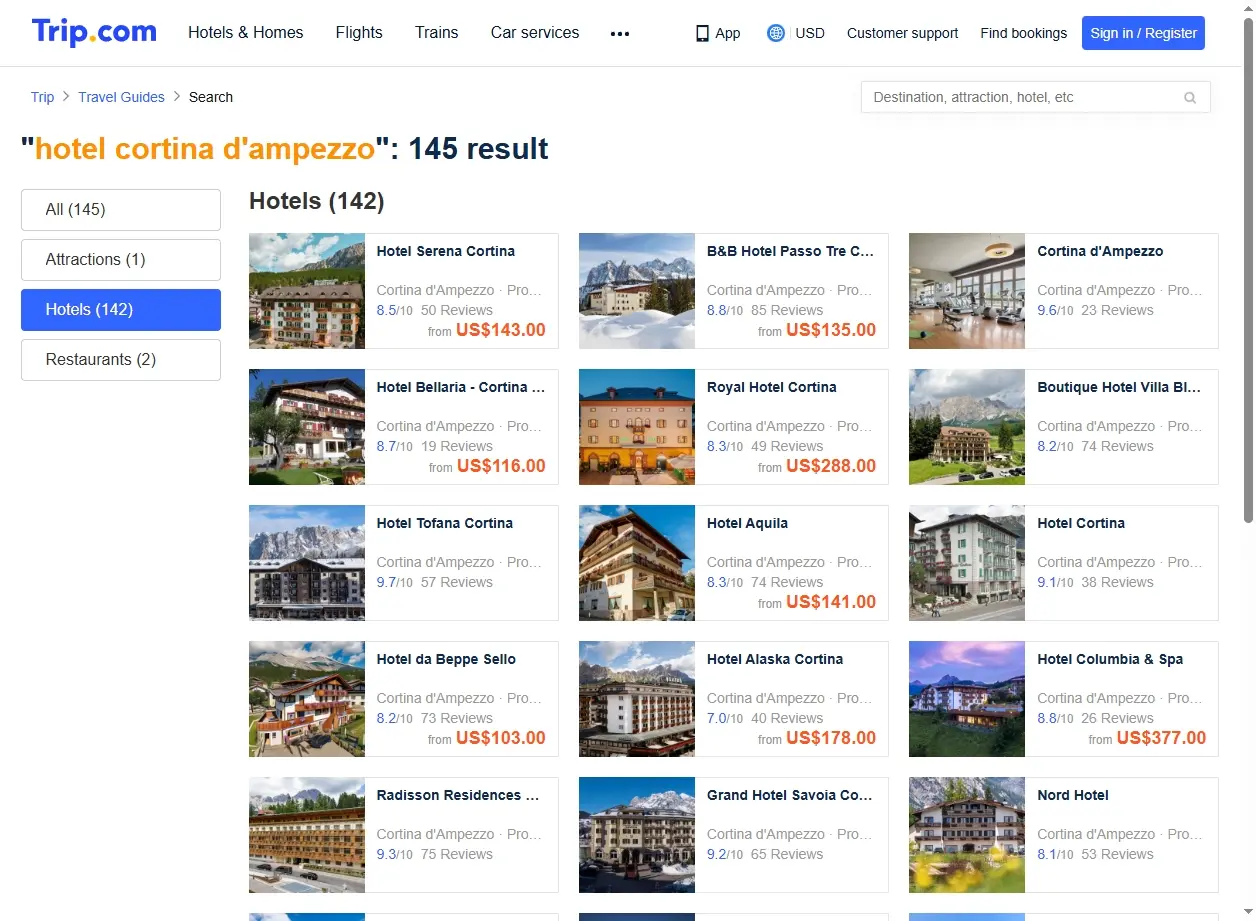Viewport: 1256px width, 921px height.
Task: Click the search magnifier icon
Action: pyautogui.click(x=1190, y=97)
